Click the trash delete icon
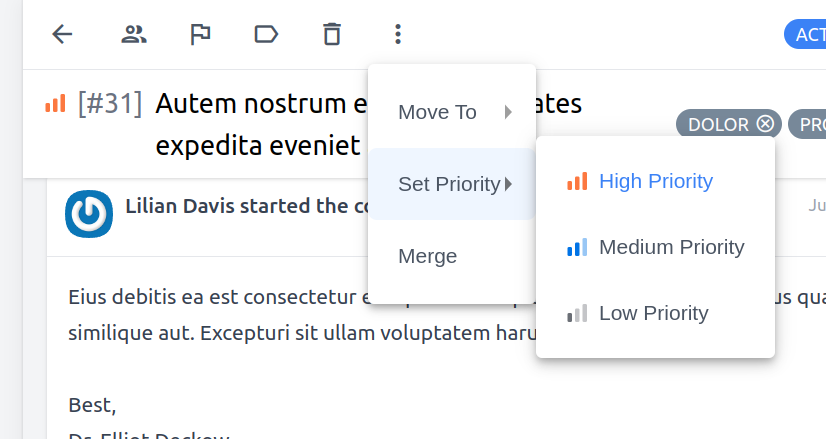This screenshot has height=439, width=826. click(332, 35)
